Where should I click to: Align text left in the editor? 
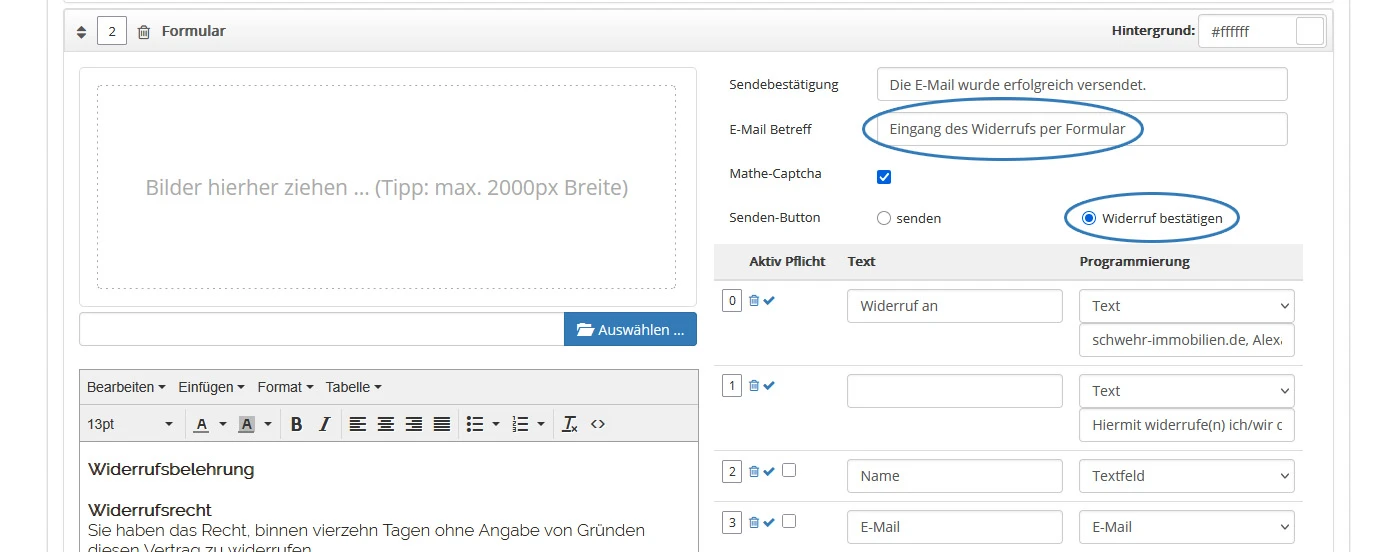click(358, 424)
